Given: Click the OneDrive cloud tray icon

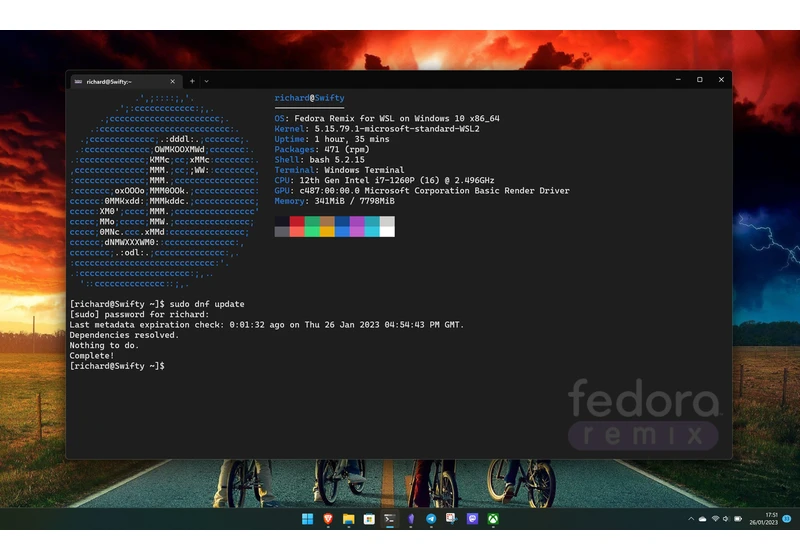Looking at the screenshot, I should [703, 519].
